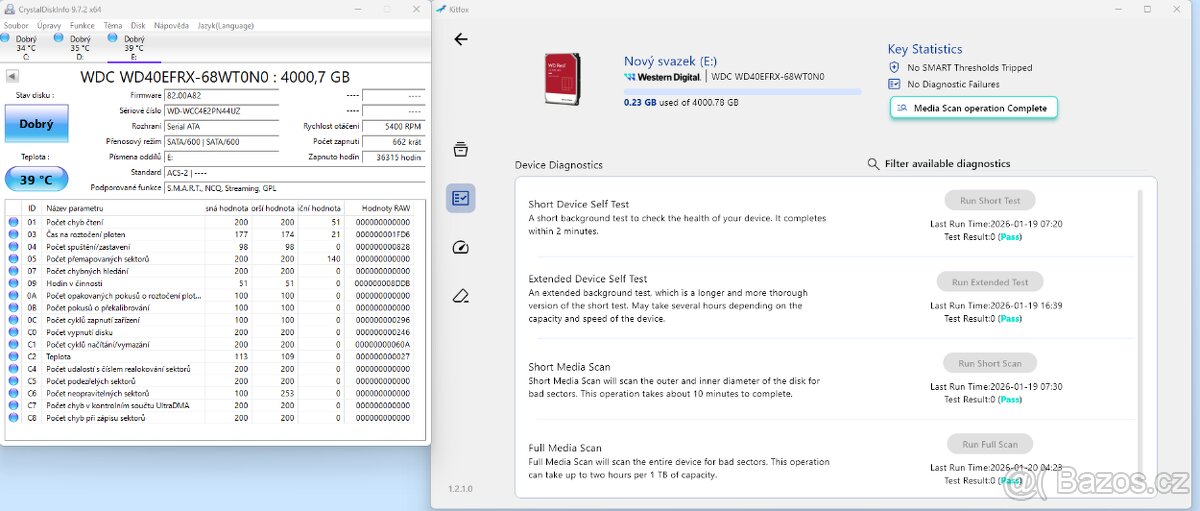Select the D: drive status orb at 35 °C
This screenshot has height=511, width=1200.
(x=59, y=38)
